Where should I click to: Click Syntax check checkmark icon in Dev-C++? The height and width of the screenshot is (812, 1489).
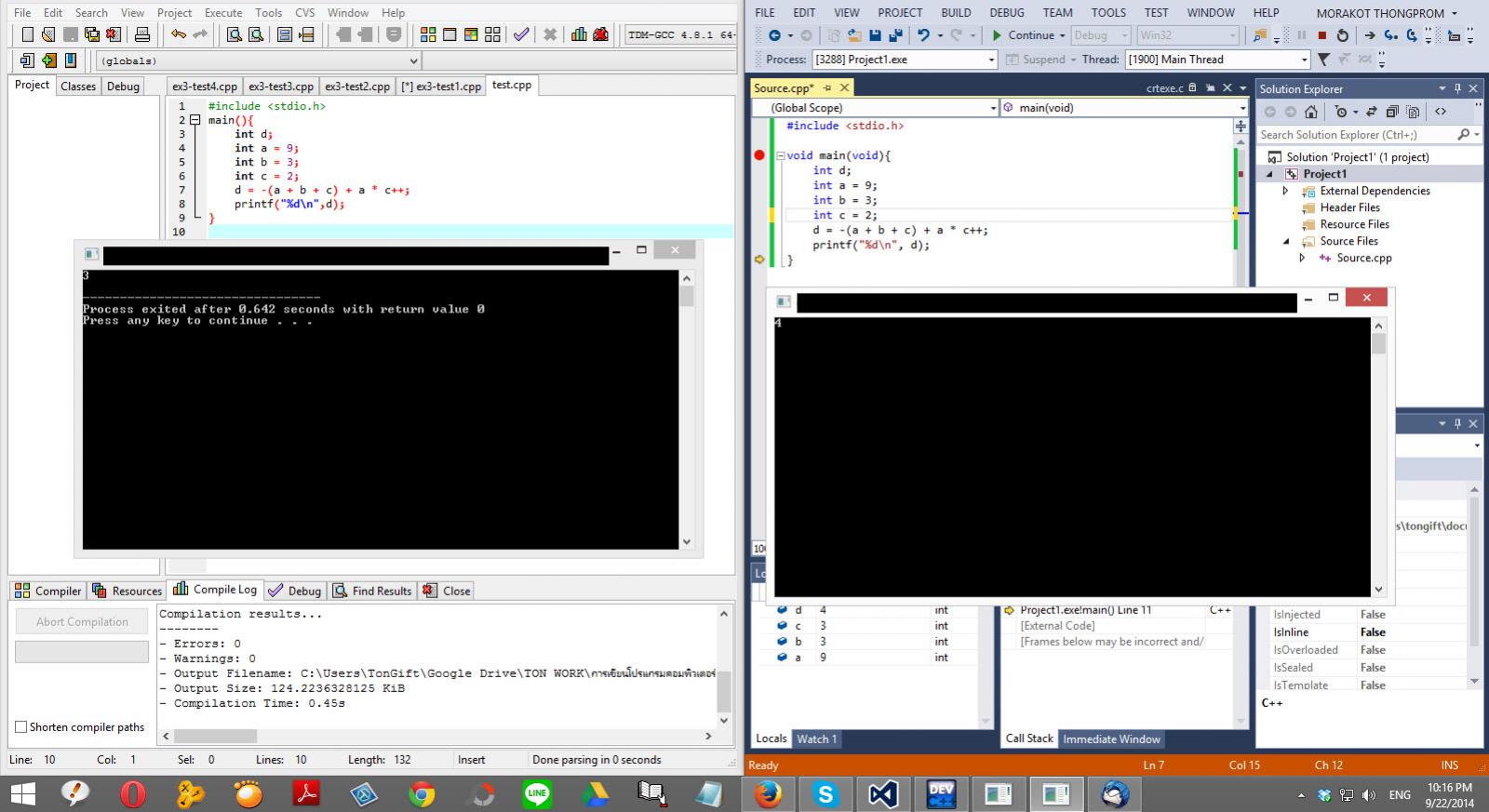tap(521, 34)
